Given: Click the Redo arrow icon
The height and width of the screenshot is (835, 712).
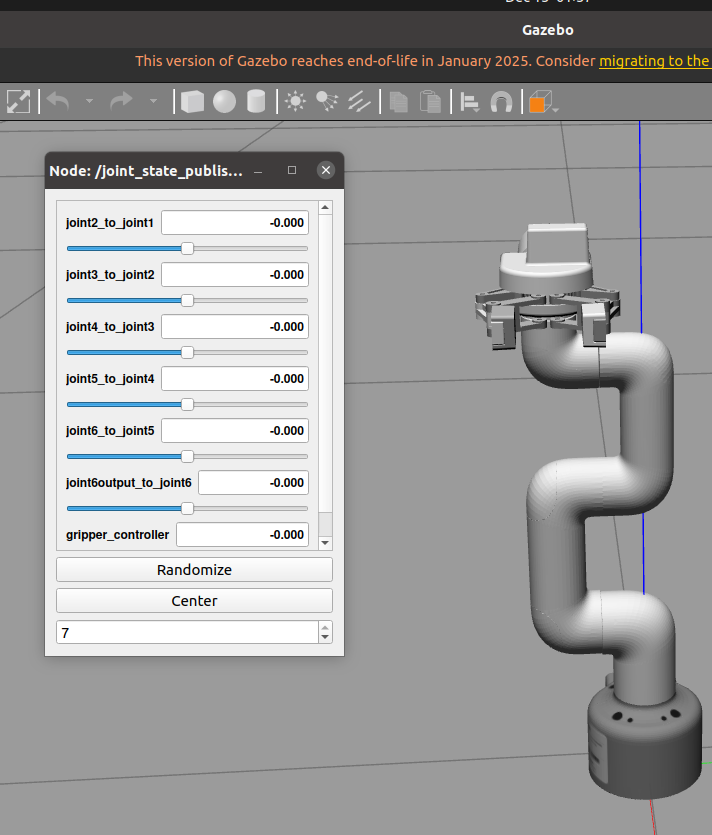Looking at the screenshot, I should [x=121, y=101].
